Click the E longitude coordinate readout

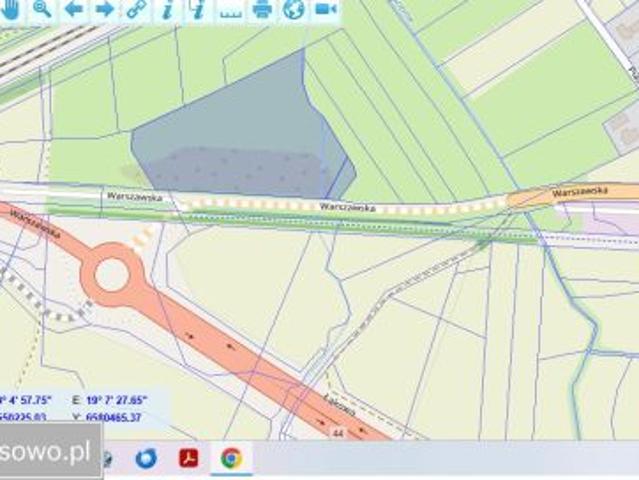point(110,400)
